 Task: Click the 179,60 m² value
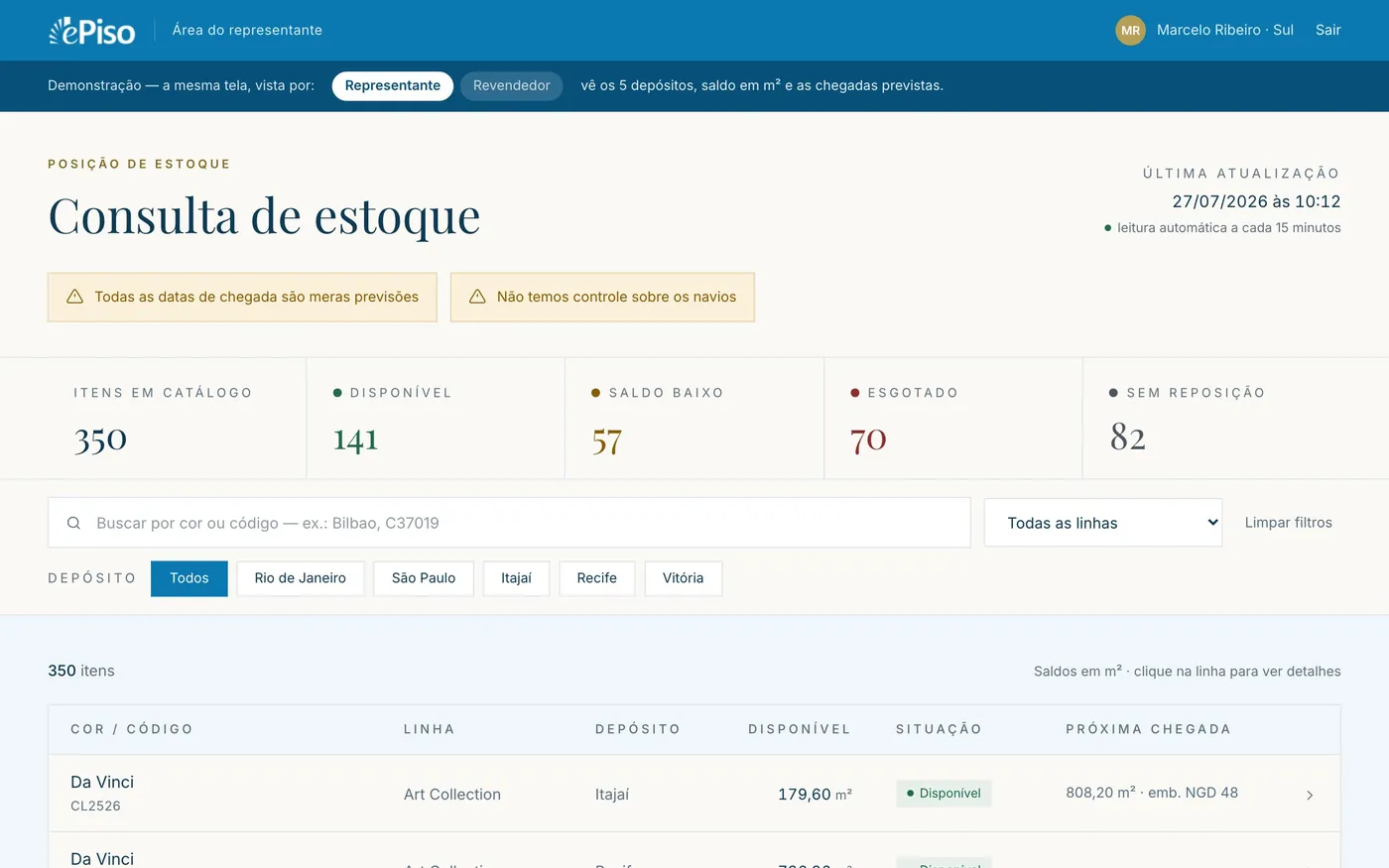click(x=815, y=795)
